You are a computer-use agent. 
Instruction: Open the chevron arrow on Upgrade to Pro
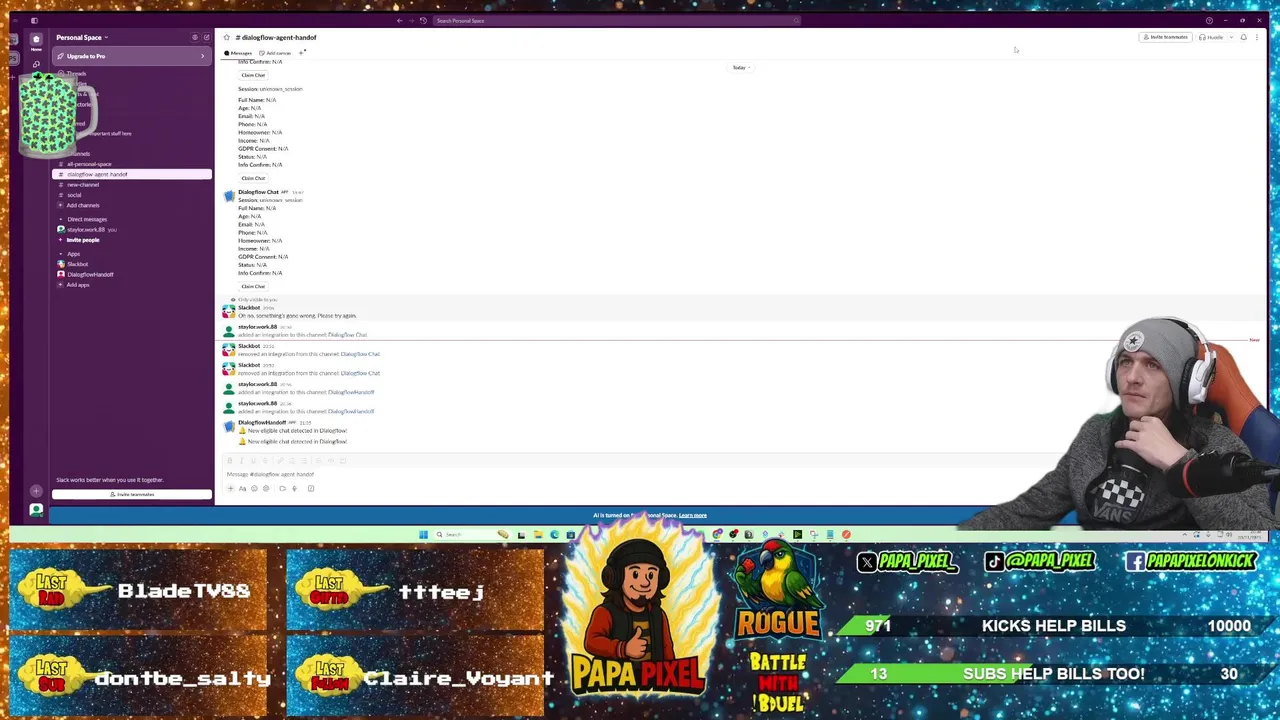pos(202,56)
